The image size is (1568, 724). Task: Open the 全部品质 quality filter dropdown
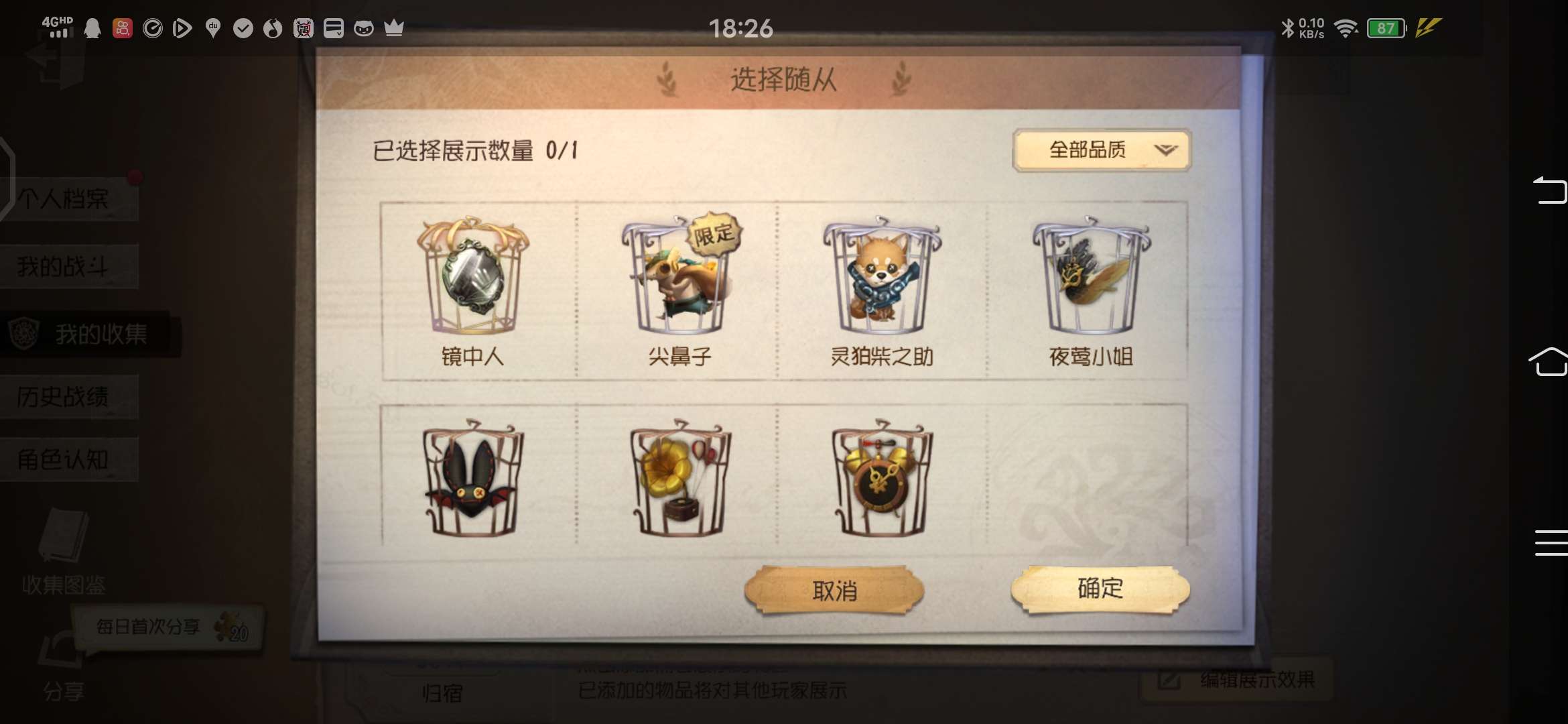(1102, 150)
